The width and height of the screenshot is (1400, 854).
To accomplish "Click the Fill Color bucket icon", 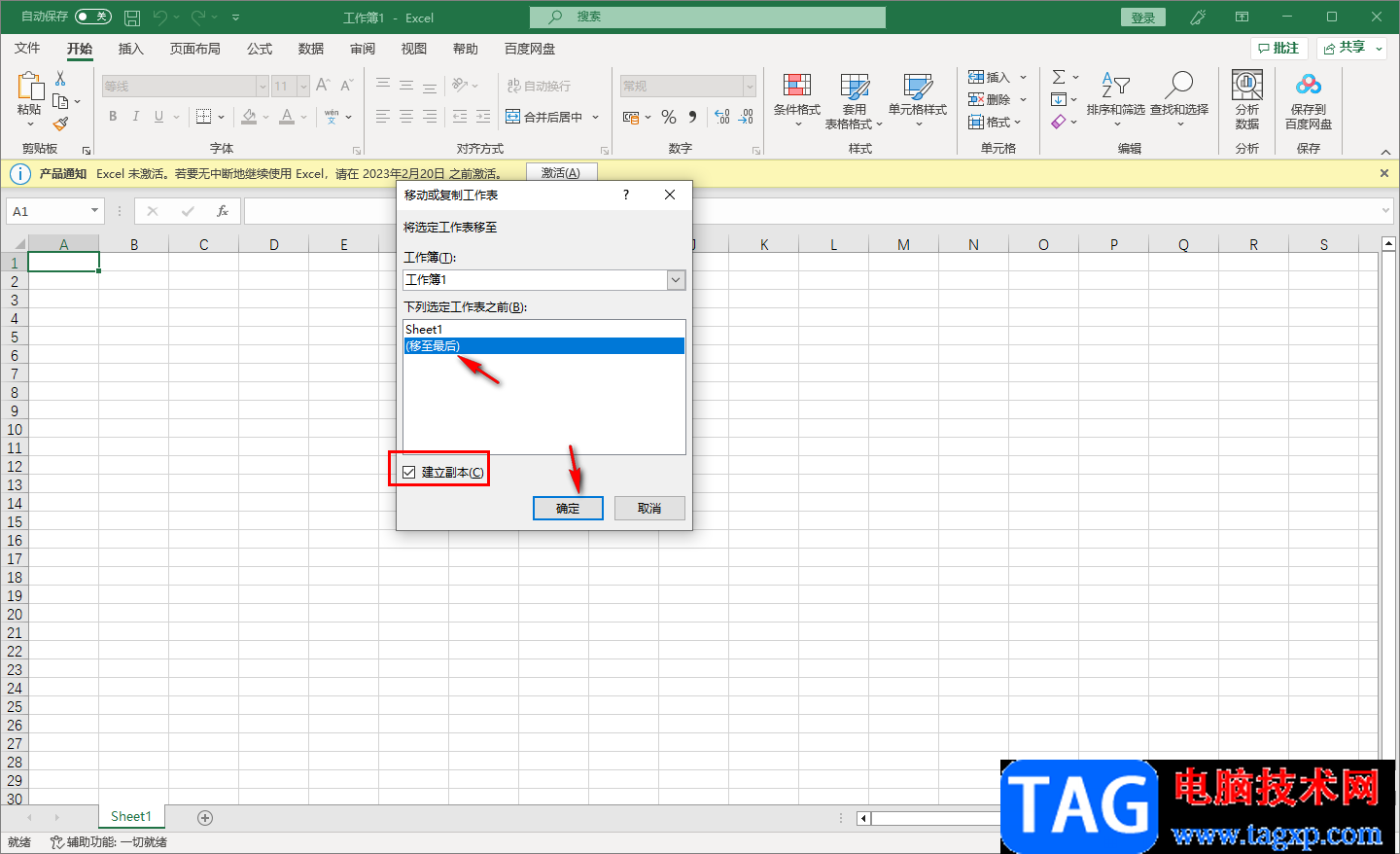I will [x=250, y=117].
